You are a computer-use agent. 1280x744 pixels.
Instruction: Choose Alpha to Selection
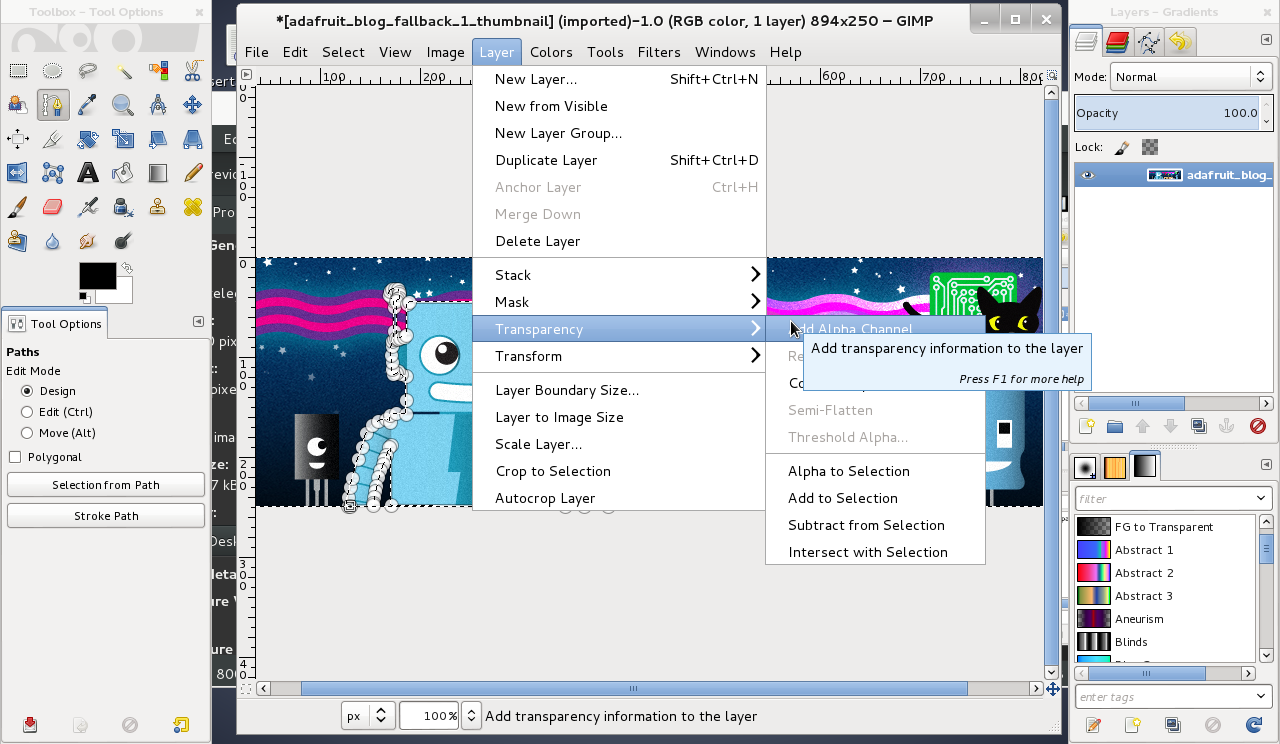coord(875,471)
